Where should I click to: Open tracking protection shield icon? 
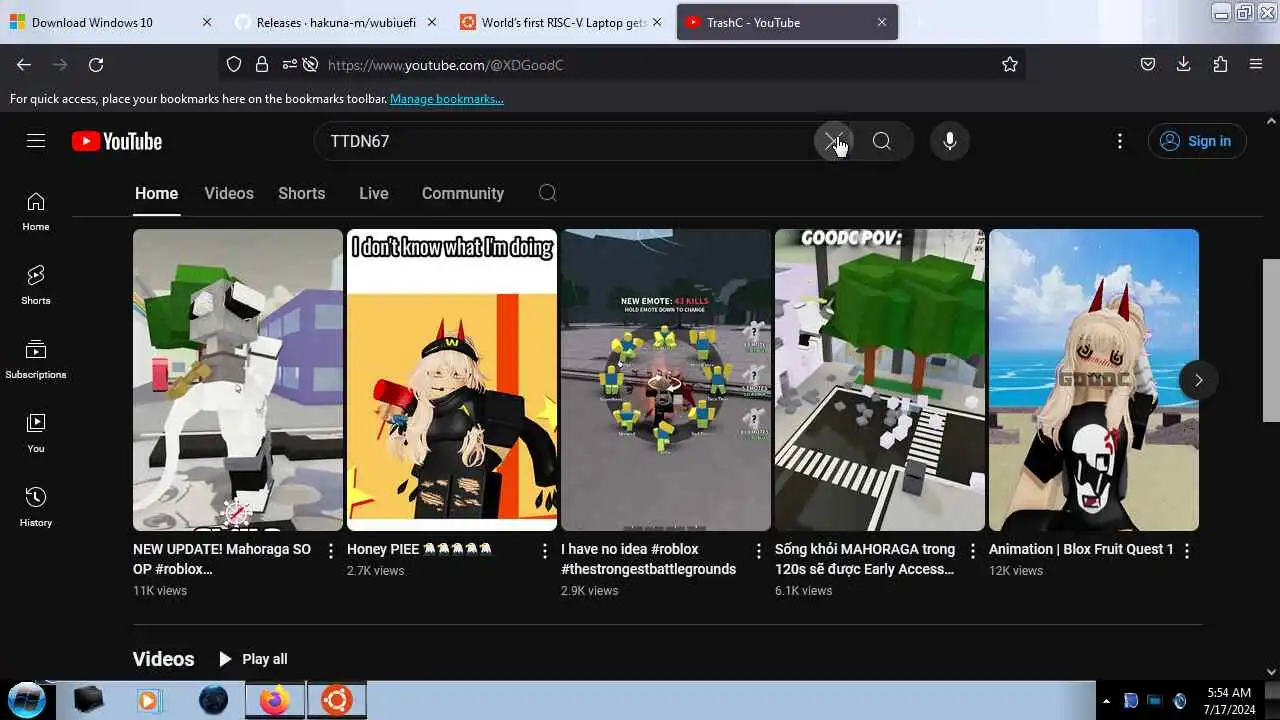tap(234, 64)
